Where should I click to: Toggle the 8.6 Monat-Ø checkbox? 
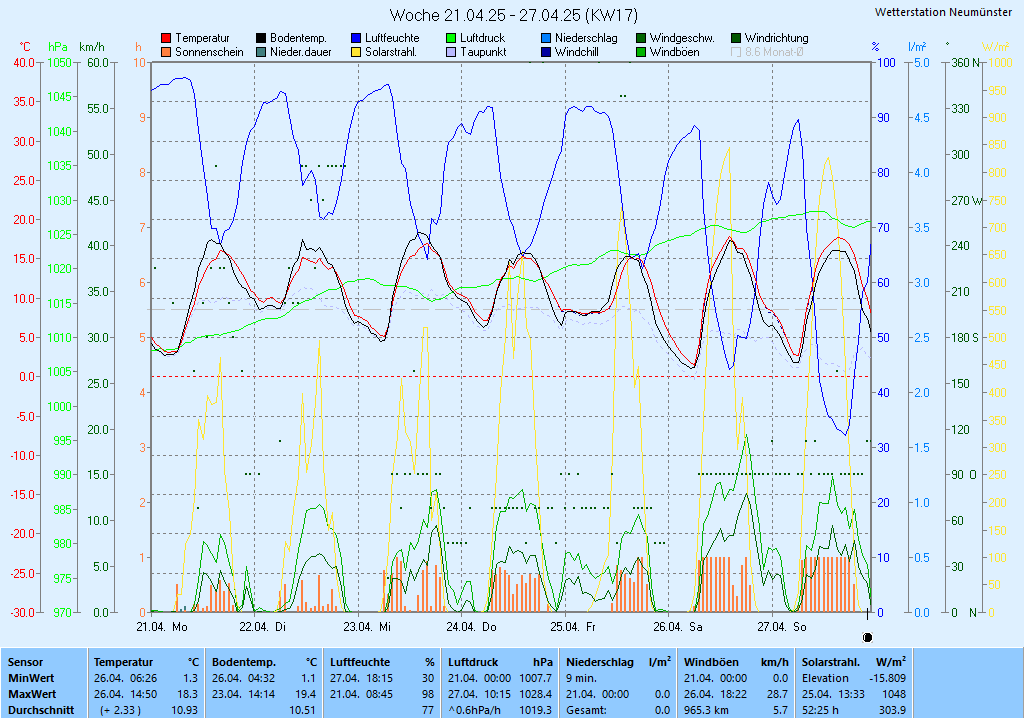736,52
